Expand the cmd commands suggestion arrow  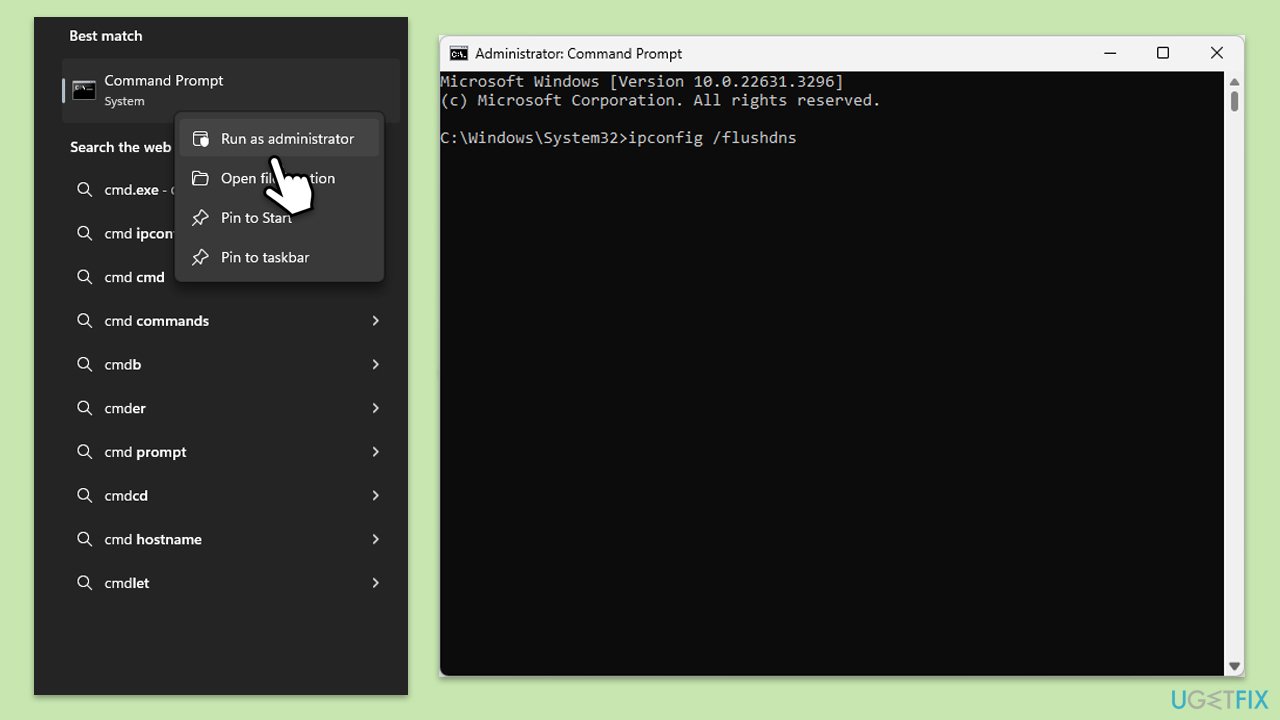[376, 321]
